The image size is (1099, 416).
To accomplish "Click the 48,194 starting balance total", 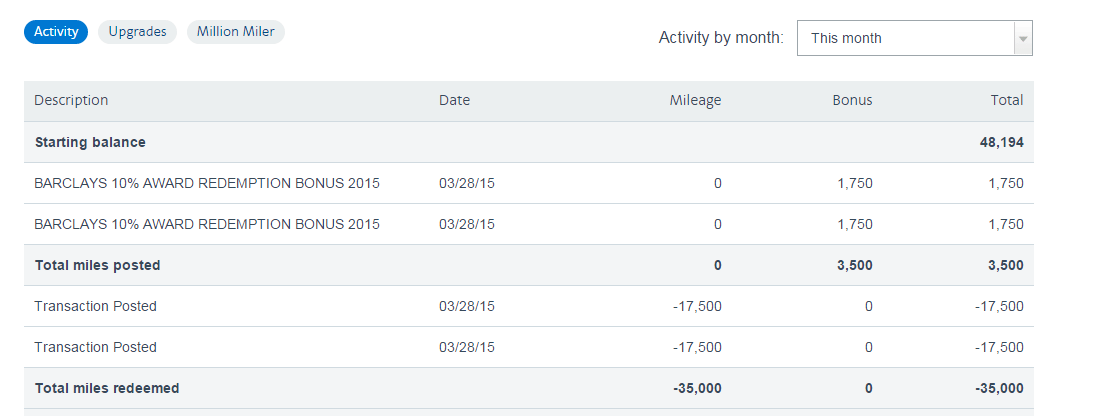I will [1001, 142].
